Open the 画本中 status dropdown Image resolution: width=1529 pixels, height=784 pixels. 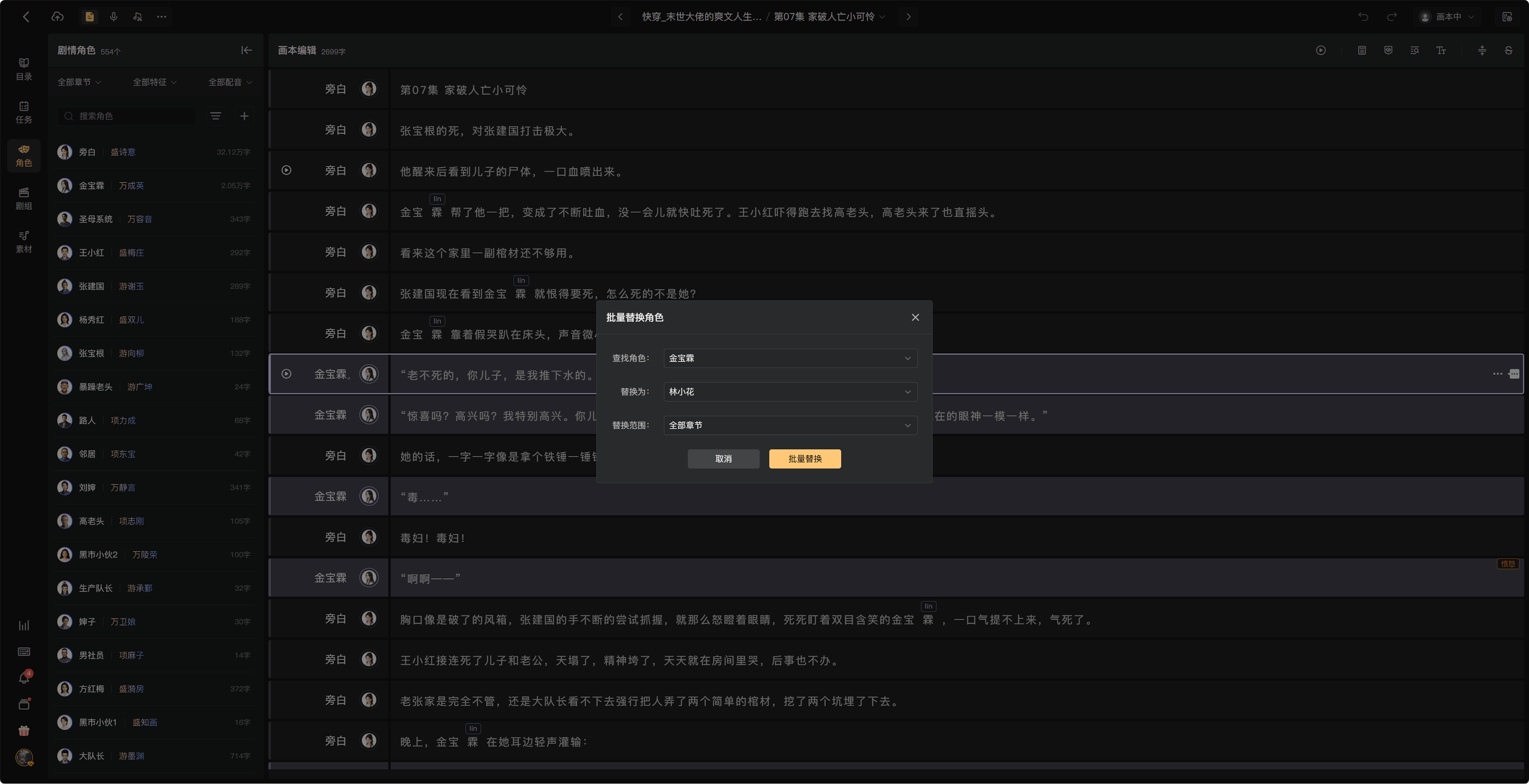pyautogui.click(x=1447, y=17)
